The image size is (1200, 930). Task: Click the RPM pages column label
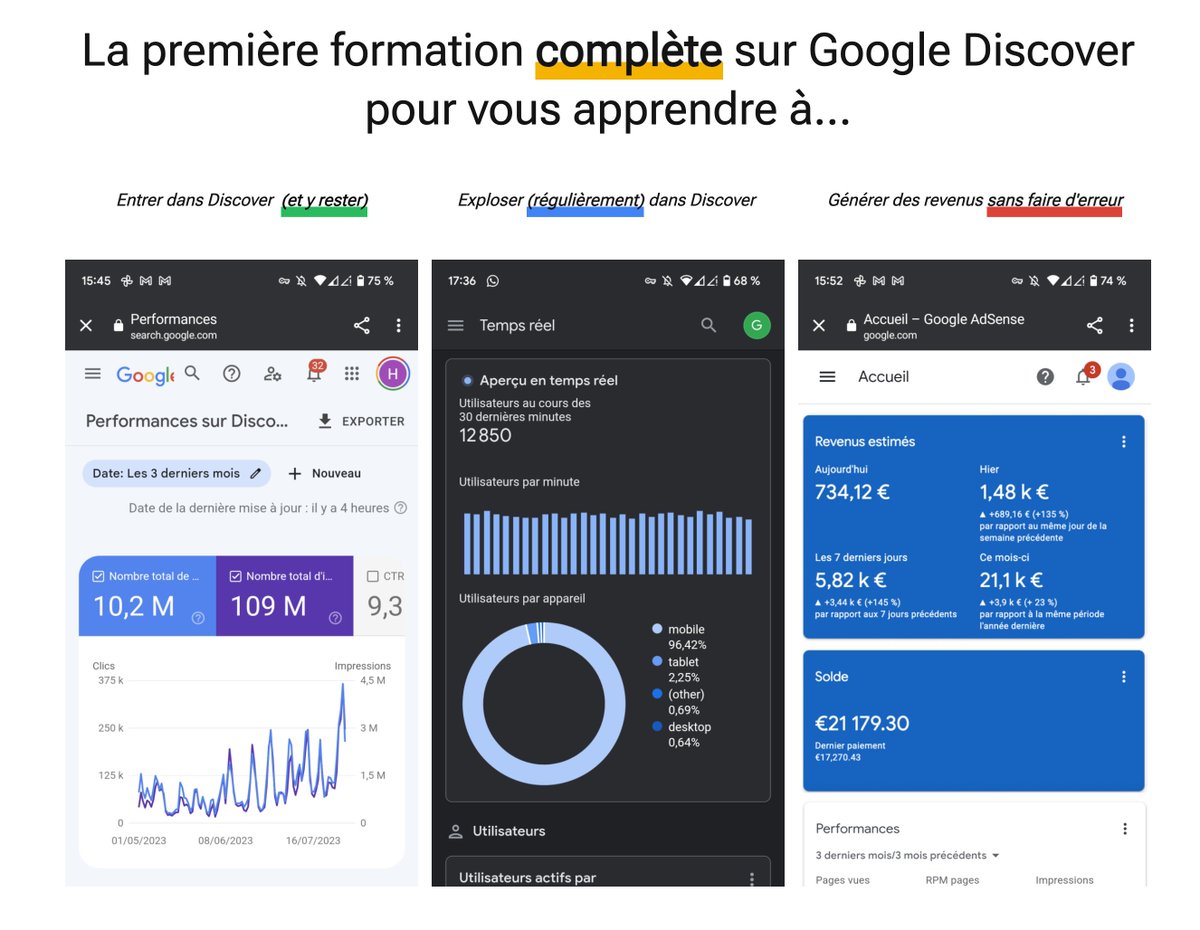coord(952,880)
